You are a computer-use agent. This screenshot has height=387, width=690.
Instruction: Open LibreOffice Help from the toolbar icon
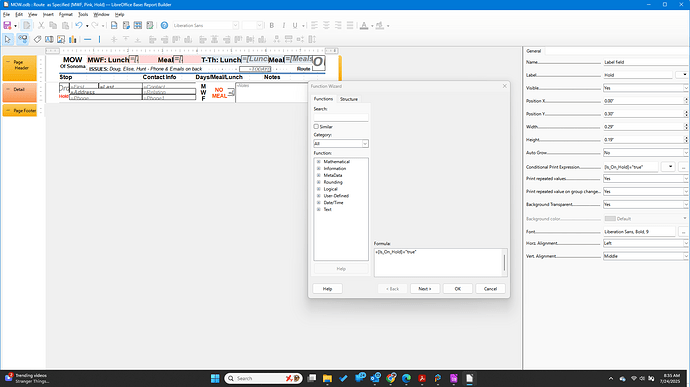point(164,26)
